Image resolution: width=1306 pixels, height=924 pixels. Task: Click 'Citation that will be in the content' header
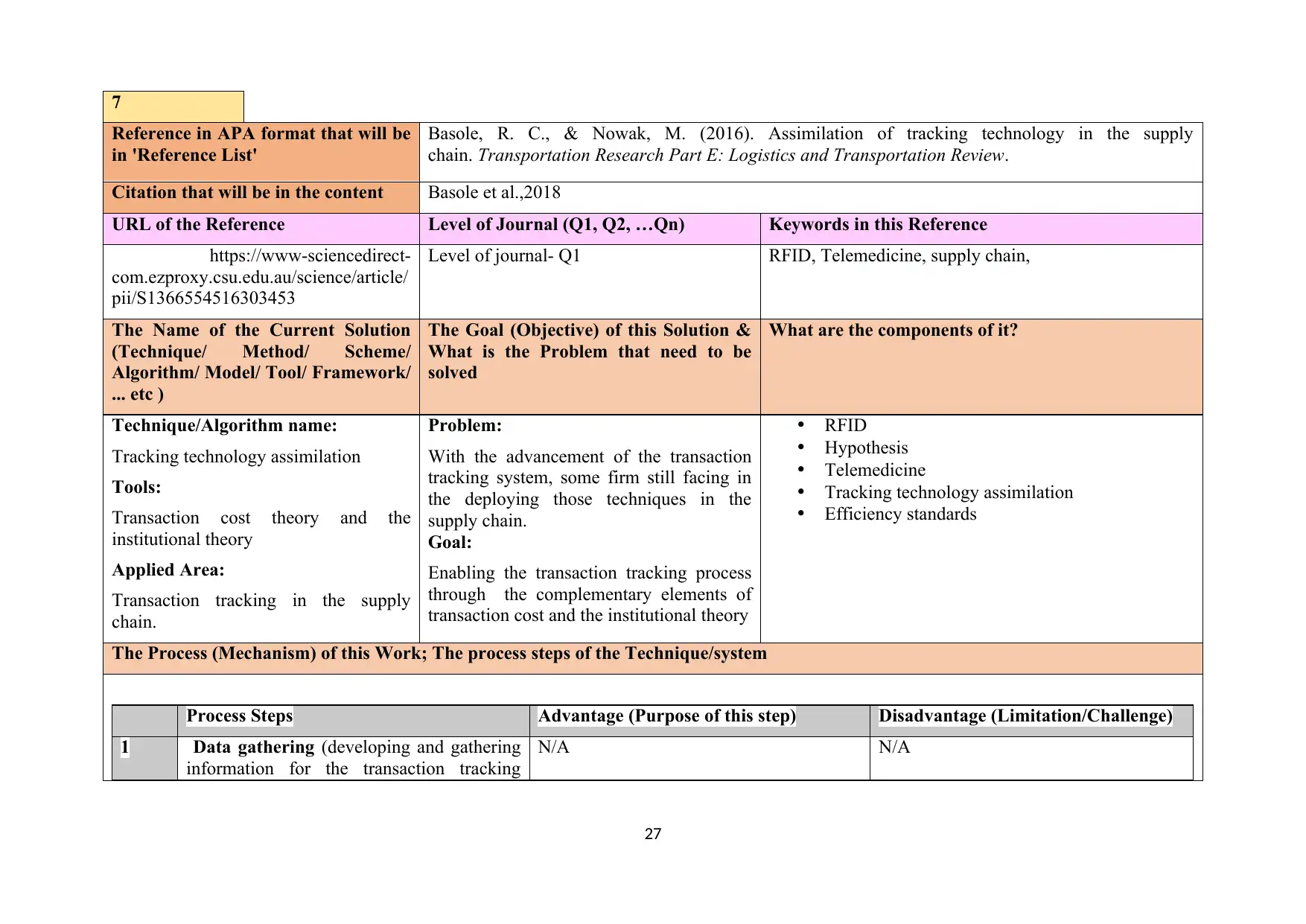click(261, 197)
